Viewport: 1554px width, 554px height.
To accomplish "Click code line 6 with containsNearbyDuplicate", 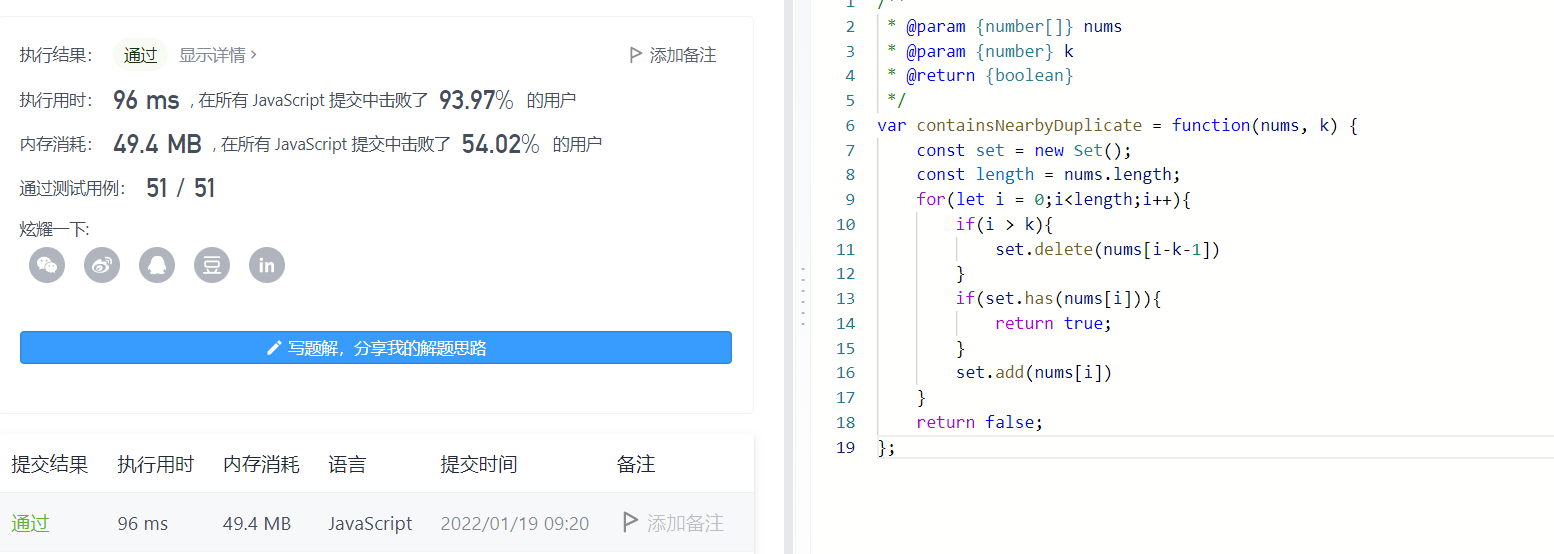I will (x=1116, y=126).
